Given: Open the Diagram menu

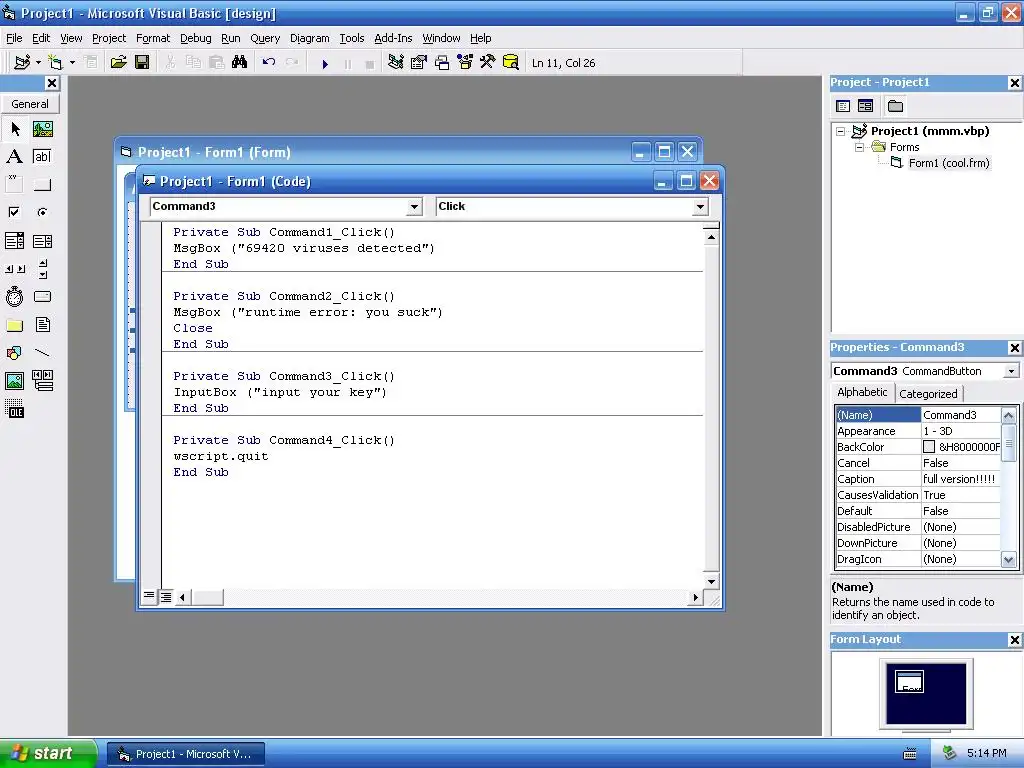Looking at the screenshot, I should coord(309,38).
